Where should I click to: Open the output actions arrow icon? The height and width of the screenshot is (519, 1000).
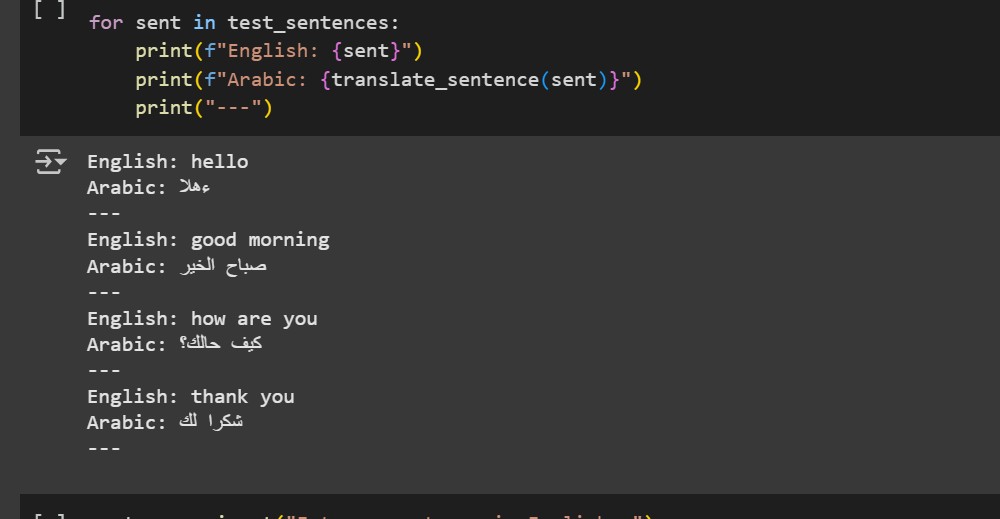pyautogui.click(x=50, y=162)
